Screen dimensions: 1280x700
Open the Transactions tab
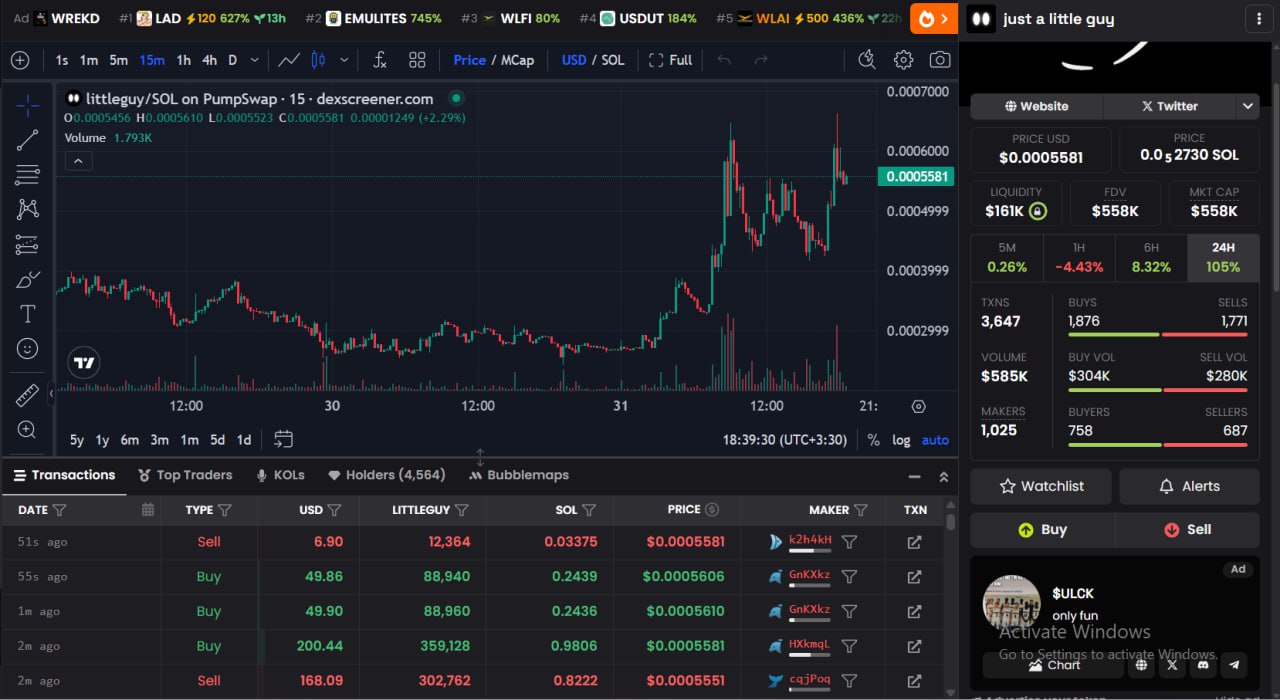pos(63,475)
